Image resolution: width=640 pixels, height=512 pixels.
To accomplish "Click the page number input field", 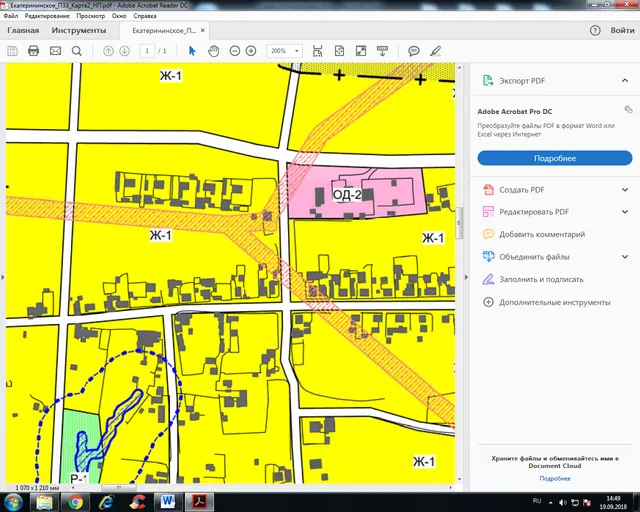I will click(x=147, y=51).
